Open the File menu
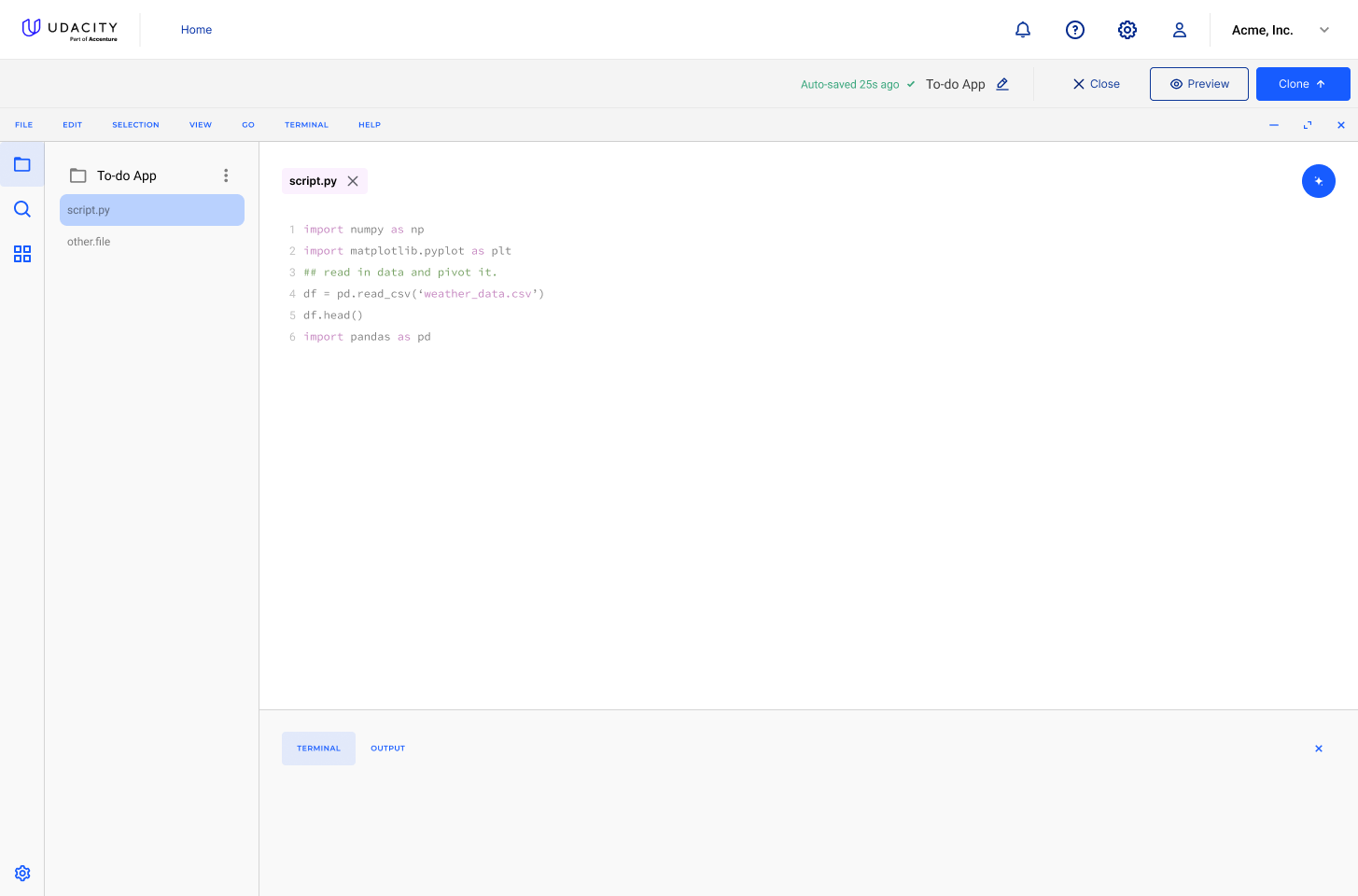1358x896 pixels. pos(24,125)
